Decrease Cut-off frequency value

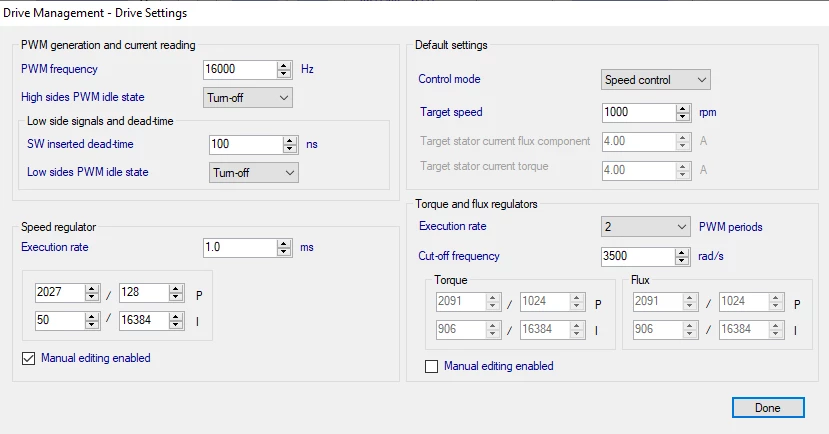pyautogui.click(x=682, y=261)
